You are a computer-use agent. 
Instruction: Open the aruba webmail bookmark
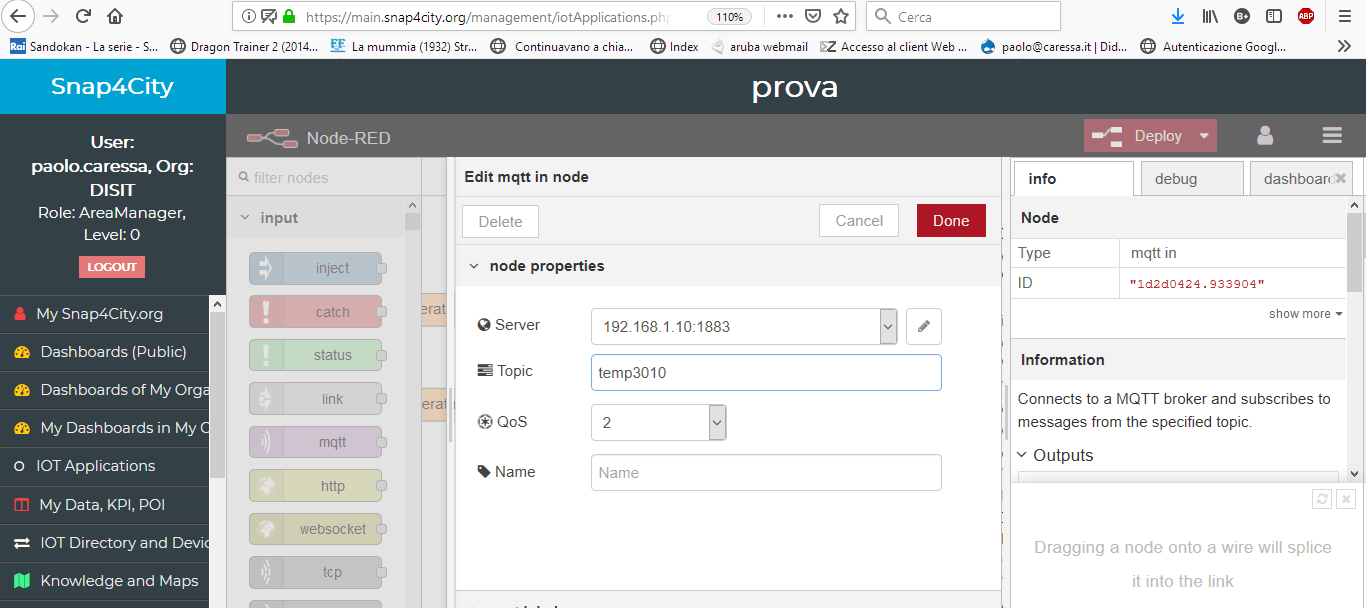759,46
